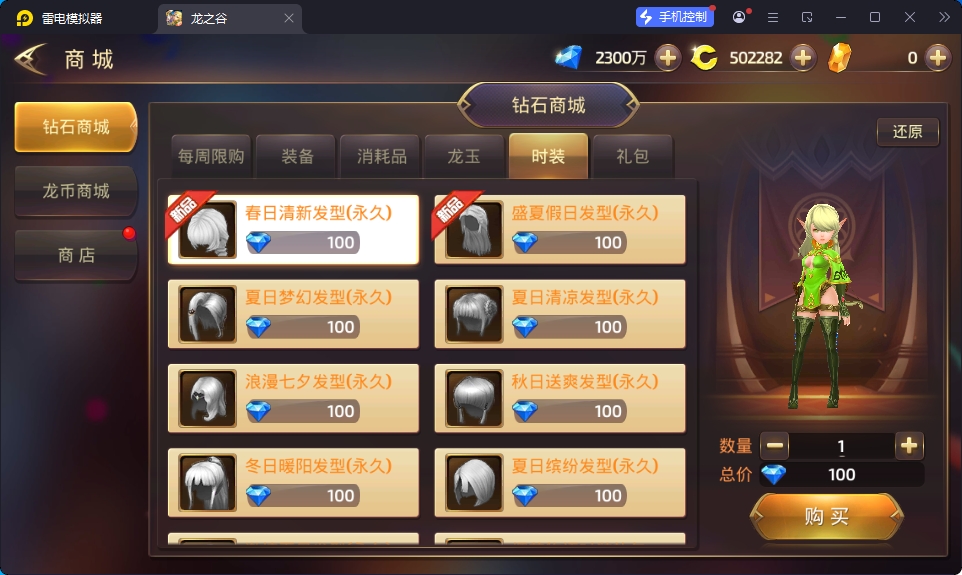Switch to the 装备 equipment tab
Viewport: 962px width, 575px height.
[297, 156]
